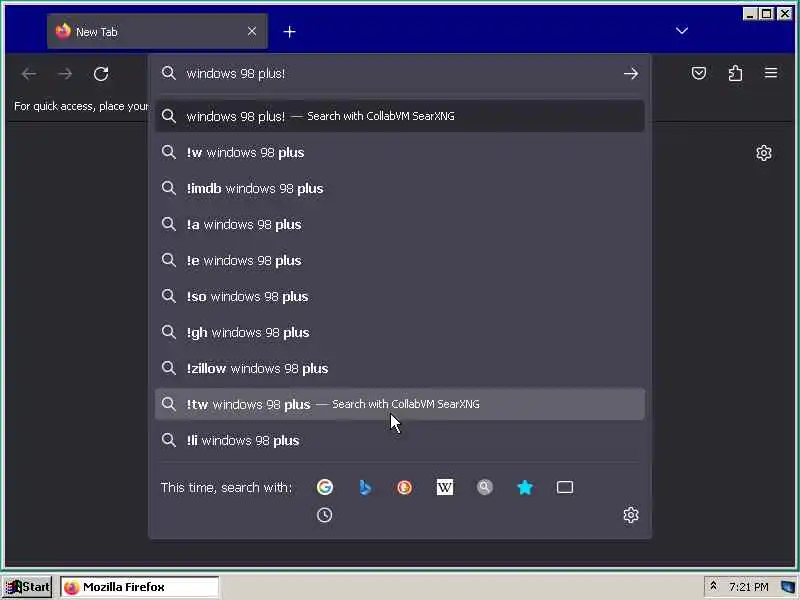The width and height of the screenshot is (800, 600).
Task: Choose the '!tw windows 98 plus' suggestion
Action: (x=399, y=405)
